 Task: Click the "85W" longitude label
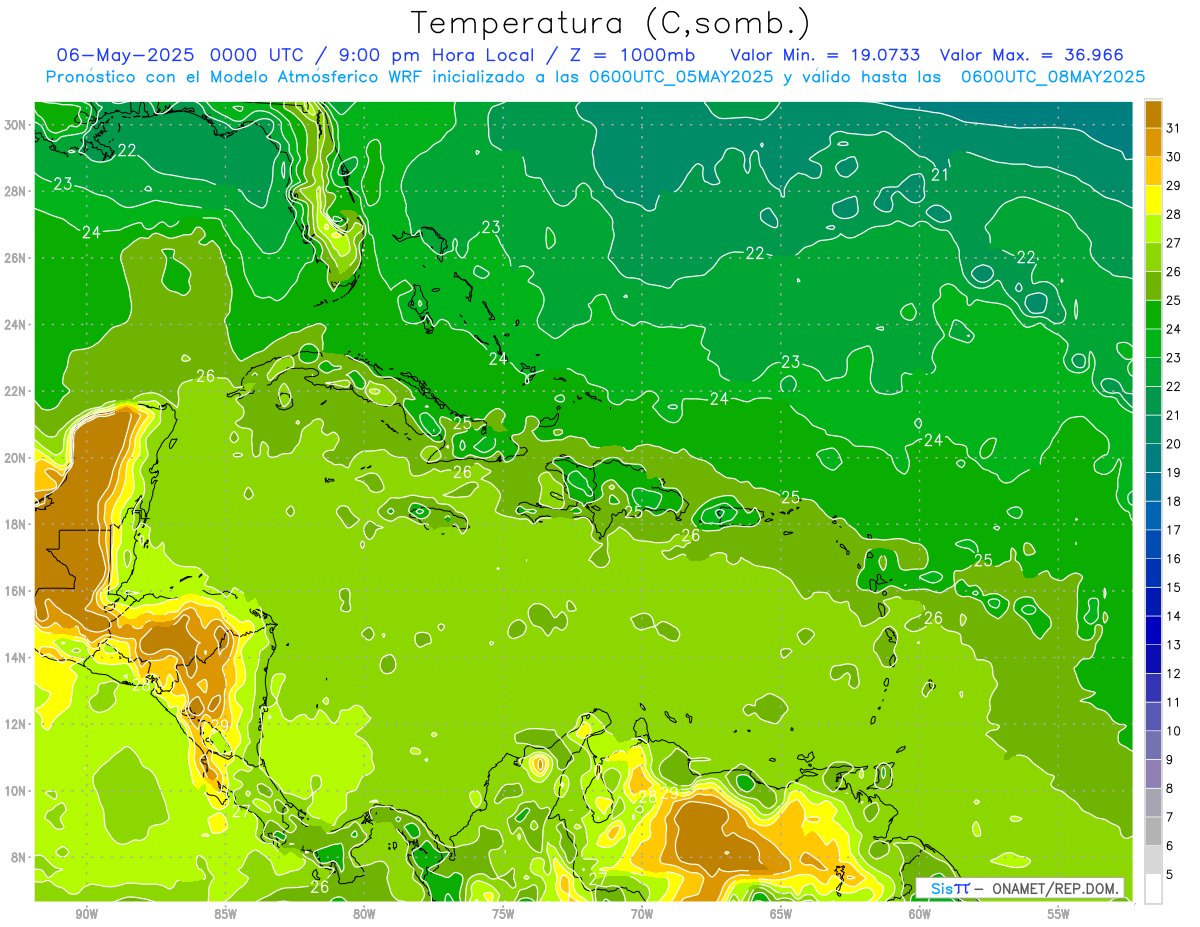pos(225,914)
